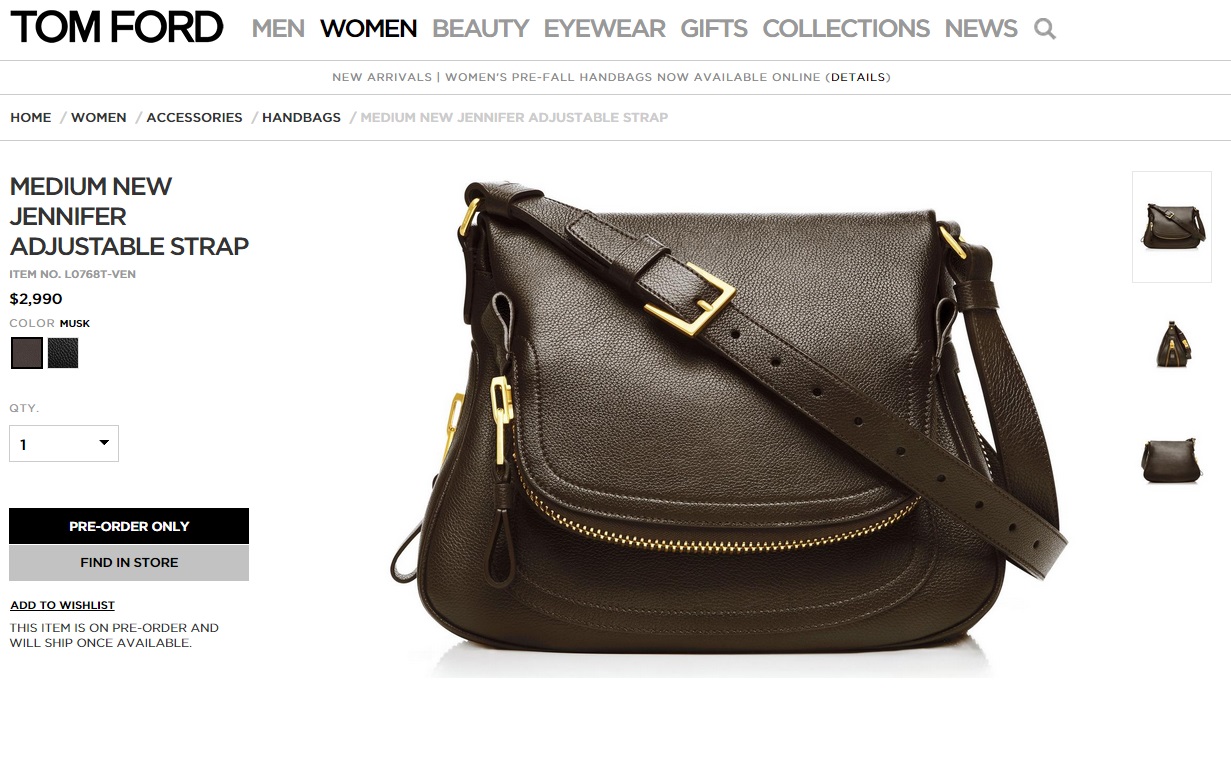The height and width of the screenshot is (774, 1231).
Task: Open the MEN menu
Action: (278, 29)
